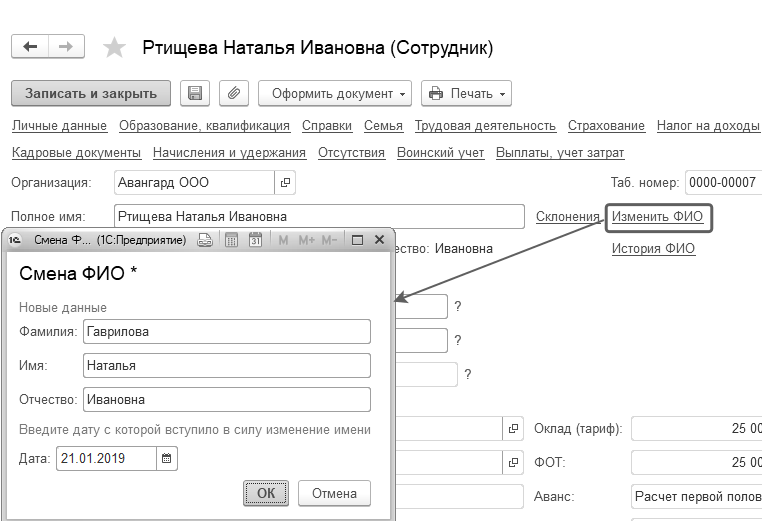The width and height of the screenshot is (763, 523).
Task: Add employee card to favorites star
Action: pyautogui.click(x=114, y=48)
